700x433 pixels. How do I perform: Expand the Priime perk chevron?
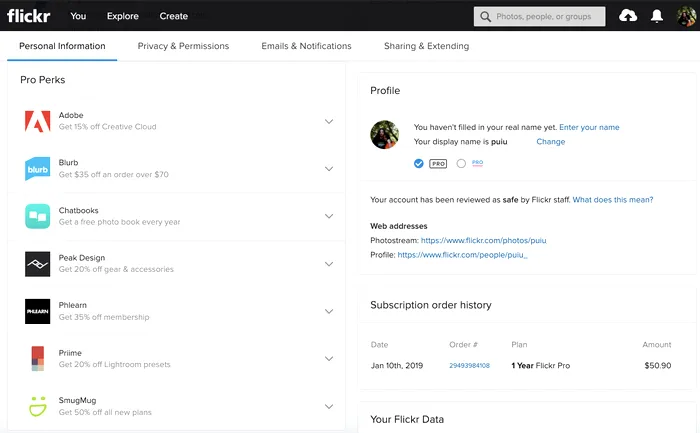click(329, 359)
